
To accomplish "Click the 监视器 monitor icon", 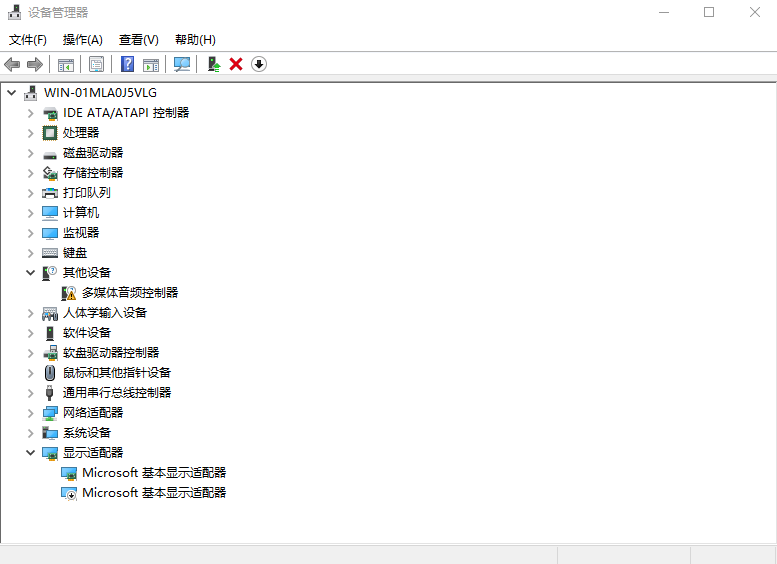I will (x=50, y=233).
